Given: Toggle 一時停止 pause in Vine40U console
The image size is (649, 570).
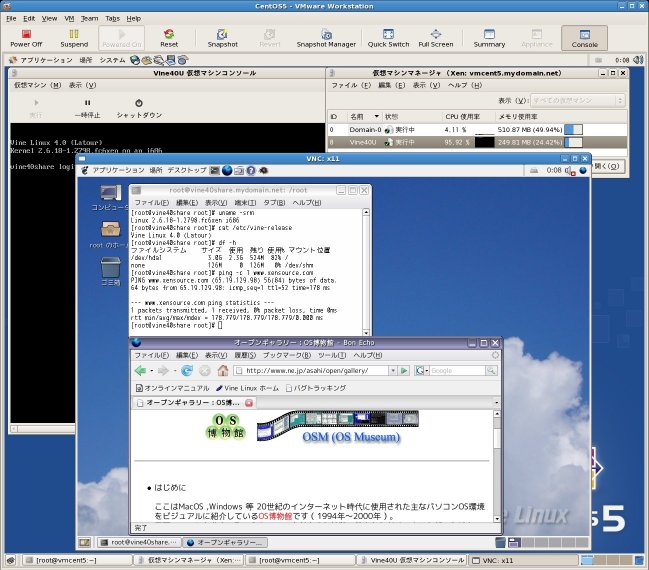Looking at the screenshot, I should [x=87, y=108].
